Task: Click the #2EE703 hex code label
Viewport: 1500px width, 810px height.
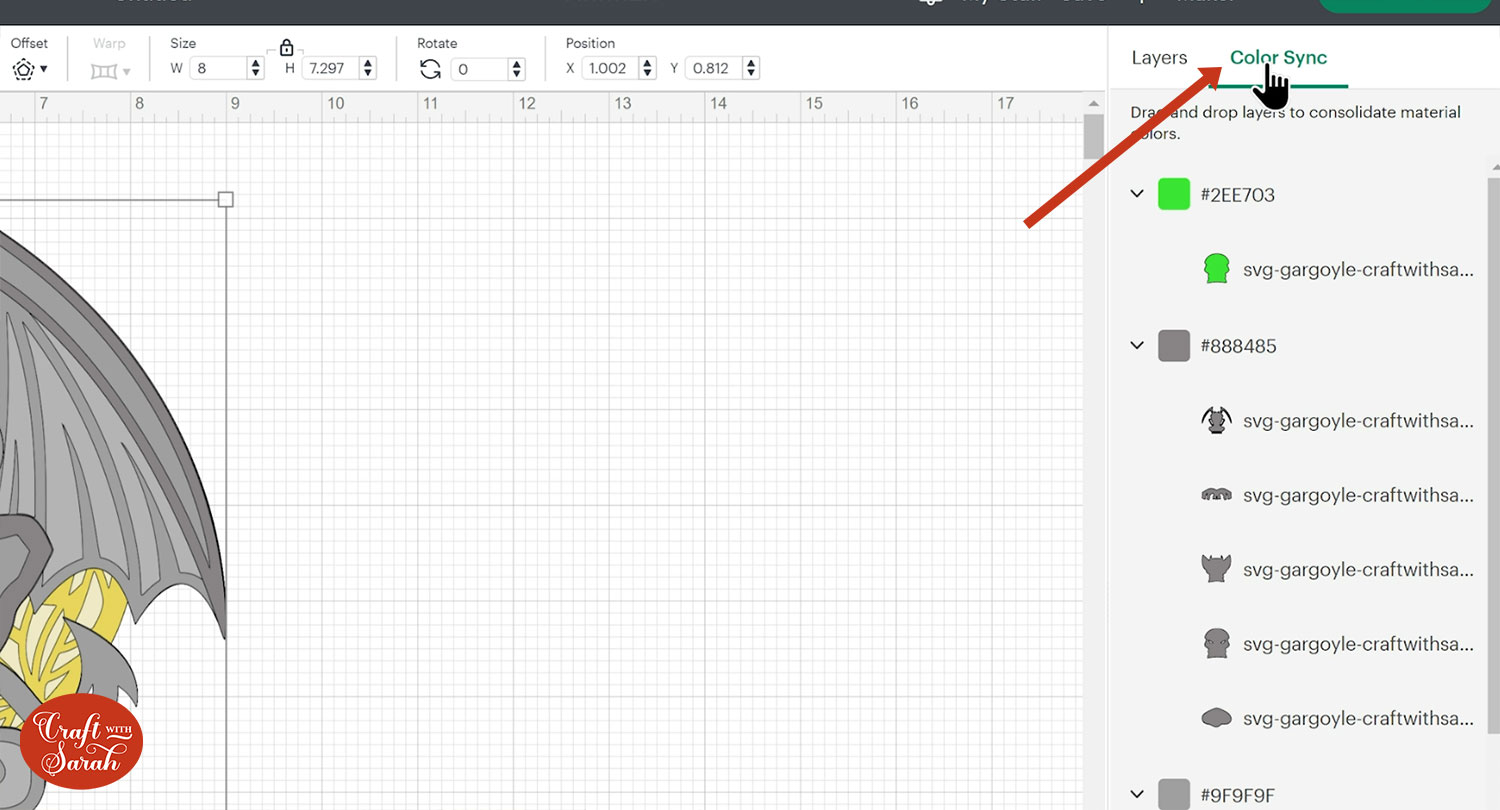Action: point(1238,195)
